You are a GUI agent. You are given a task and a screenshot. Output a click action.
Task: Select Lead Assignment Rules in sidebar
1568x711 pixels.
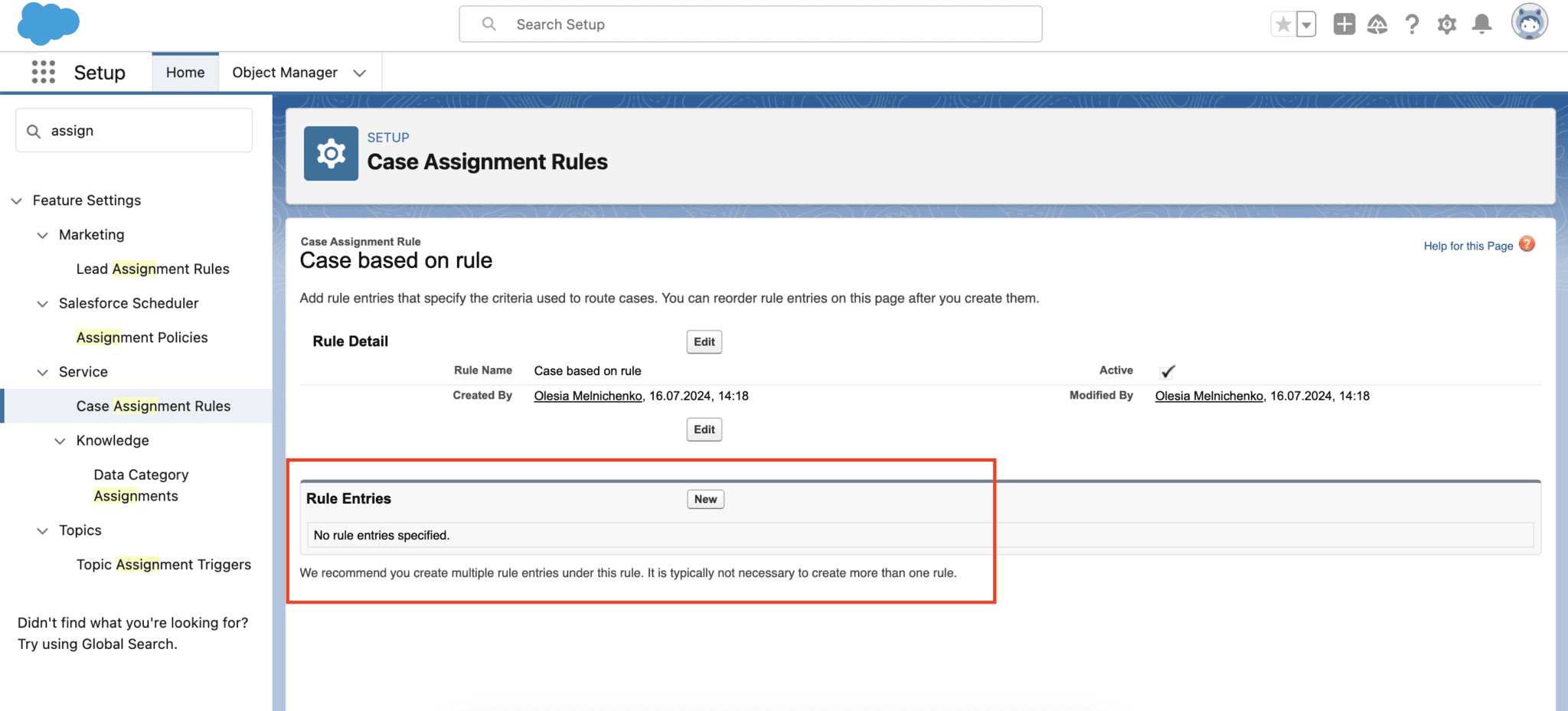pos(152,269)
